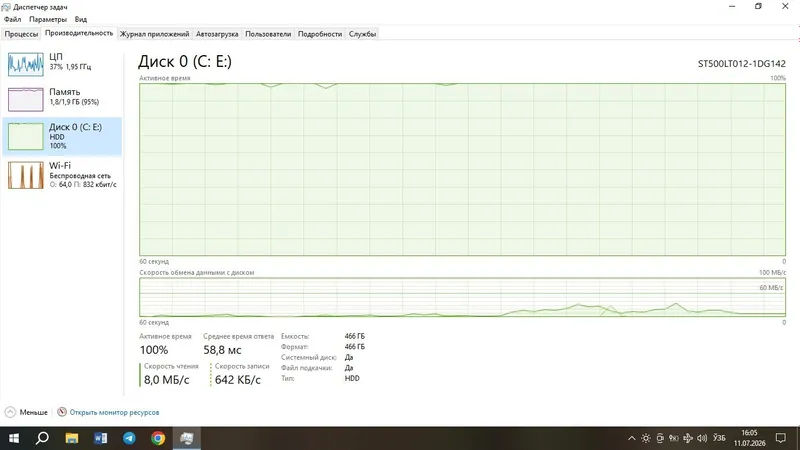The image size is (800, 450).
Task: Open Google Chrome from the taskbar
Action: 158,438
